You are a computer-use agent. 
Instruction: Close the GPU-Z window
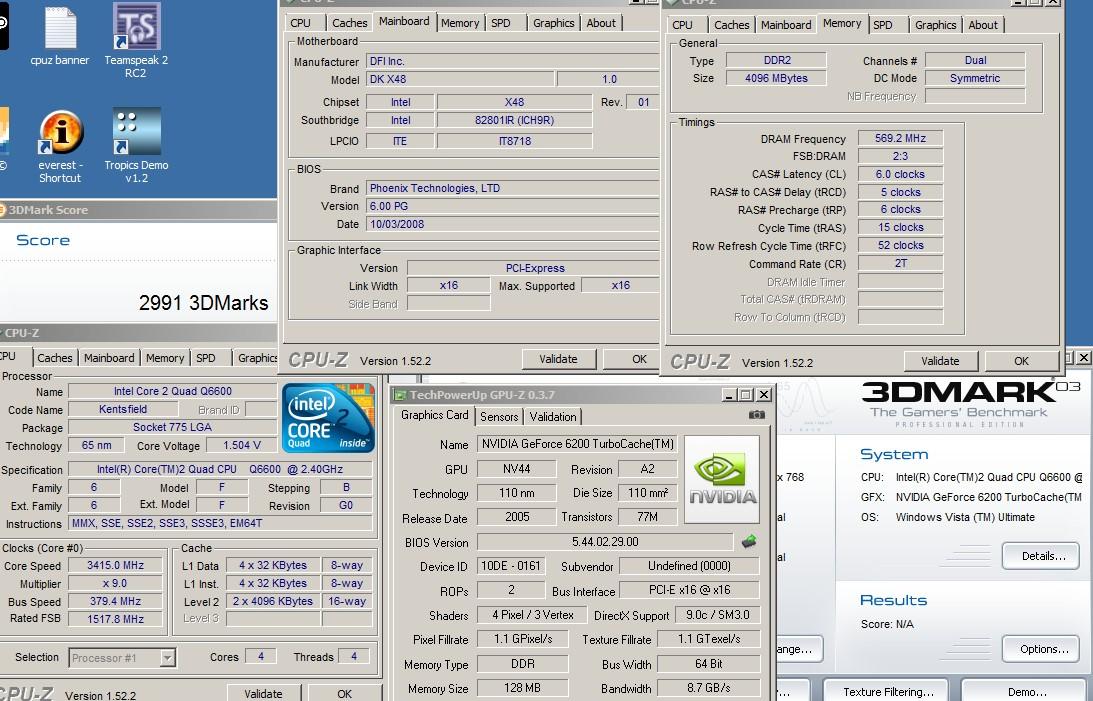pos(764,395)
